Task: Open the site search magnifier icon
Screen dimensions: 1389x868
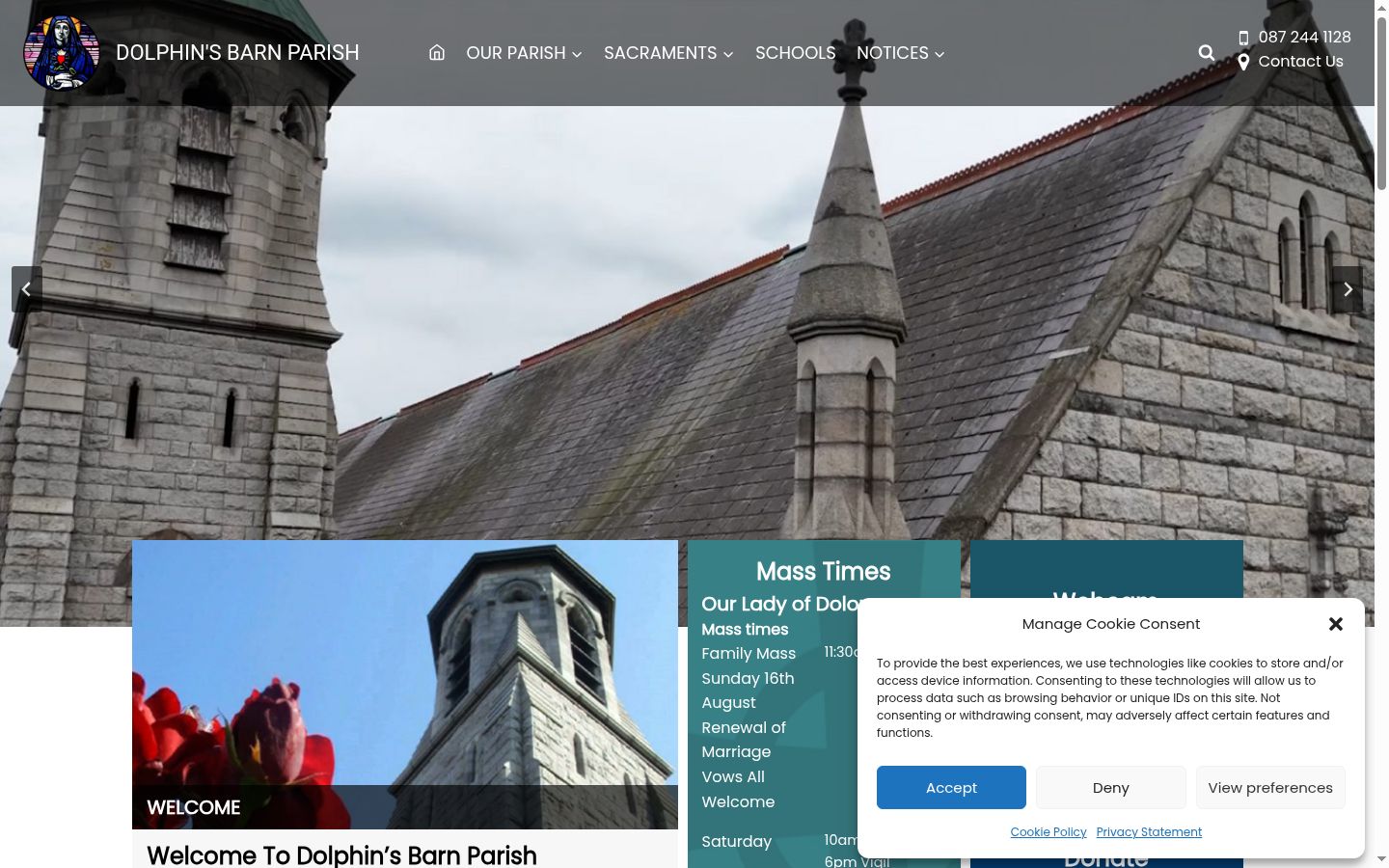Action: pos(1206,52)
